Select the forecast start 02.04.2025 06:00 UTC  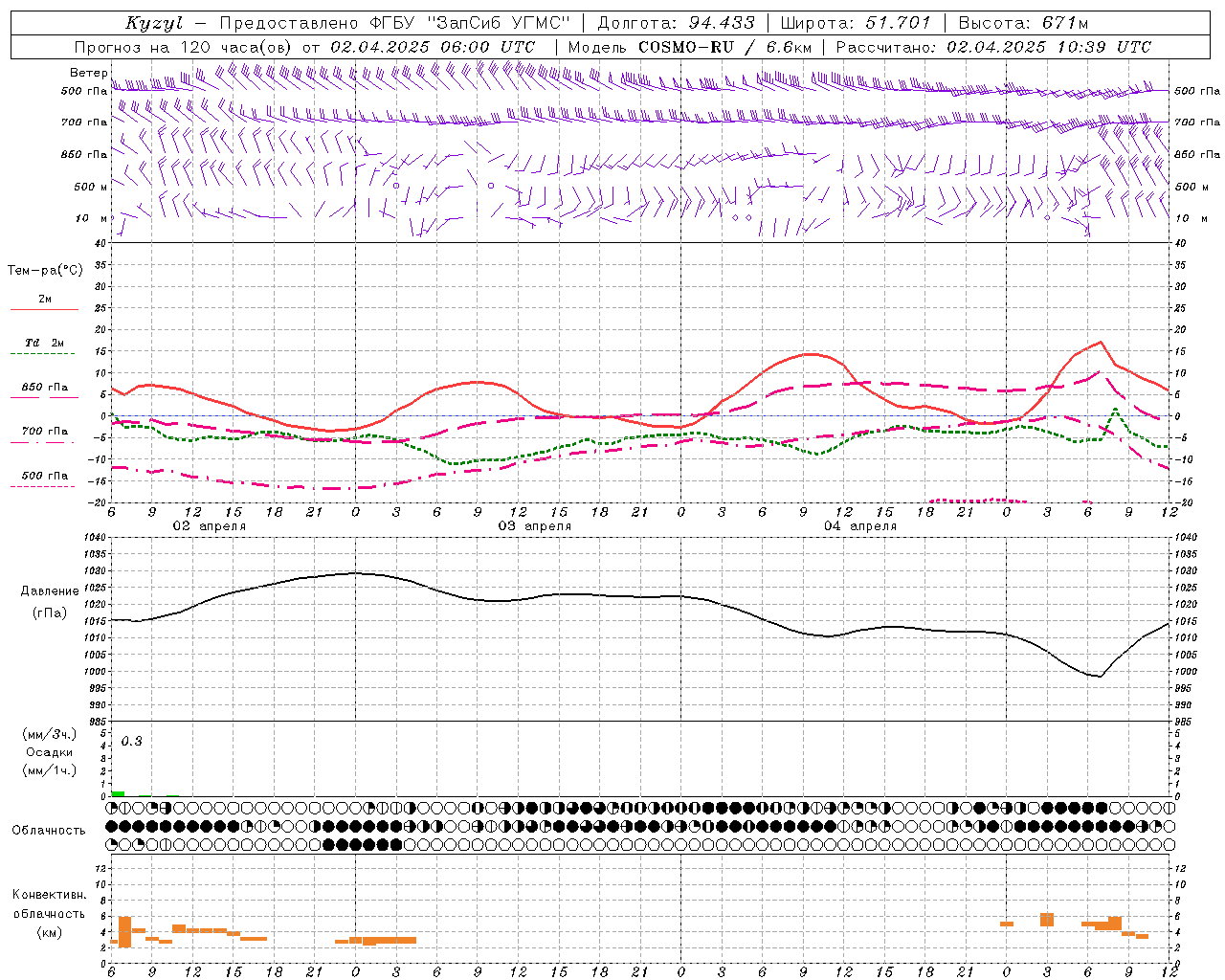[433, 47]
